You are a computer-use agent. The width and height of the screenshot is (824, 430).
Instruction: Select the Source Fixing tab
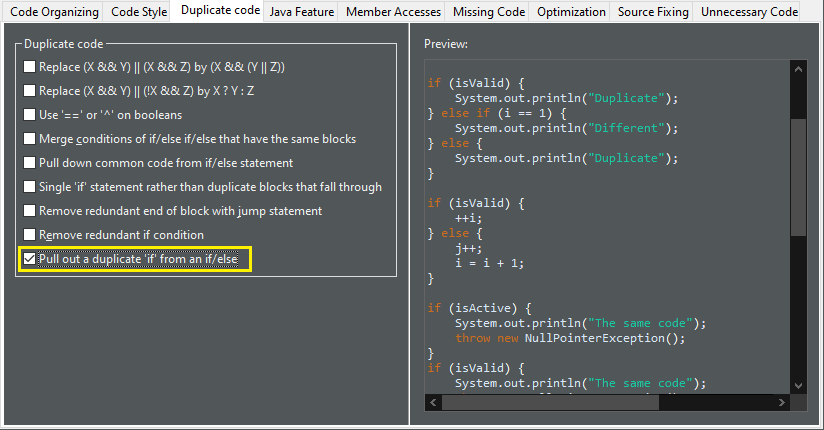tap(653, 12)
